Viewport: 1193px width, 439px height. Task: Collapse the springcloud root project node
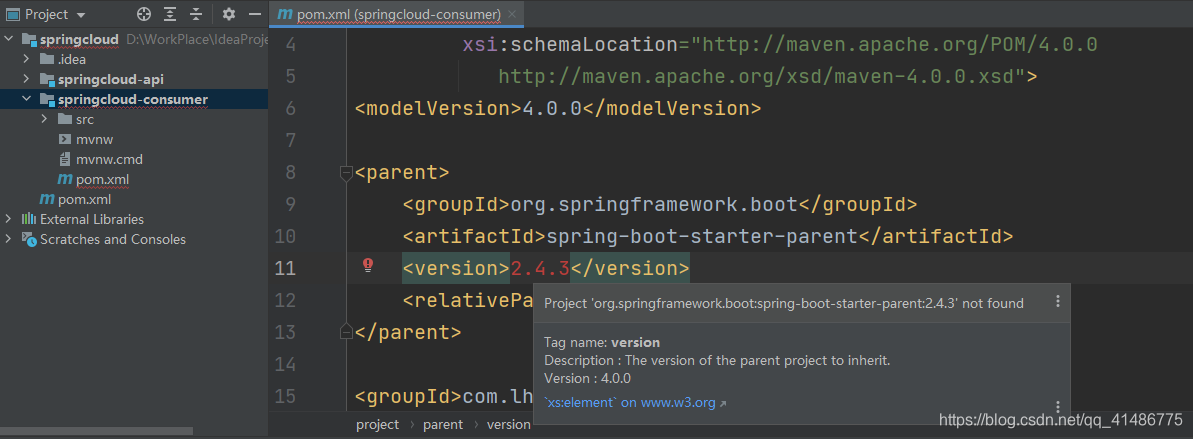point(8,39)
